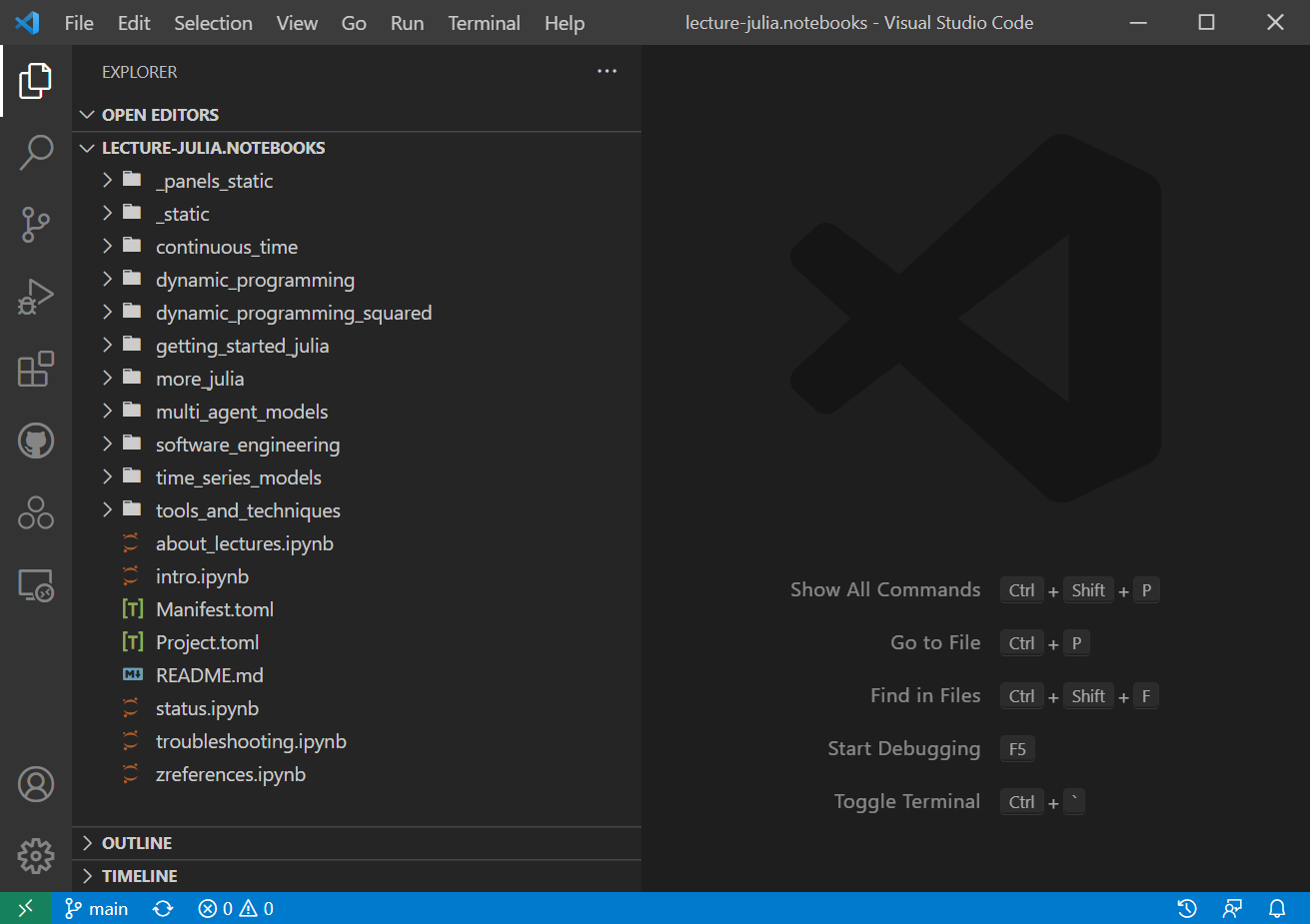Click the main branch button
Screen dimensions: 1310x924
(97, 908)
